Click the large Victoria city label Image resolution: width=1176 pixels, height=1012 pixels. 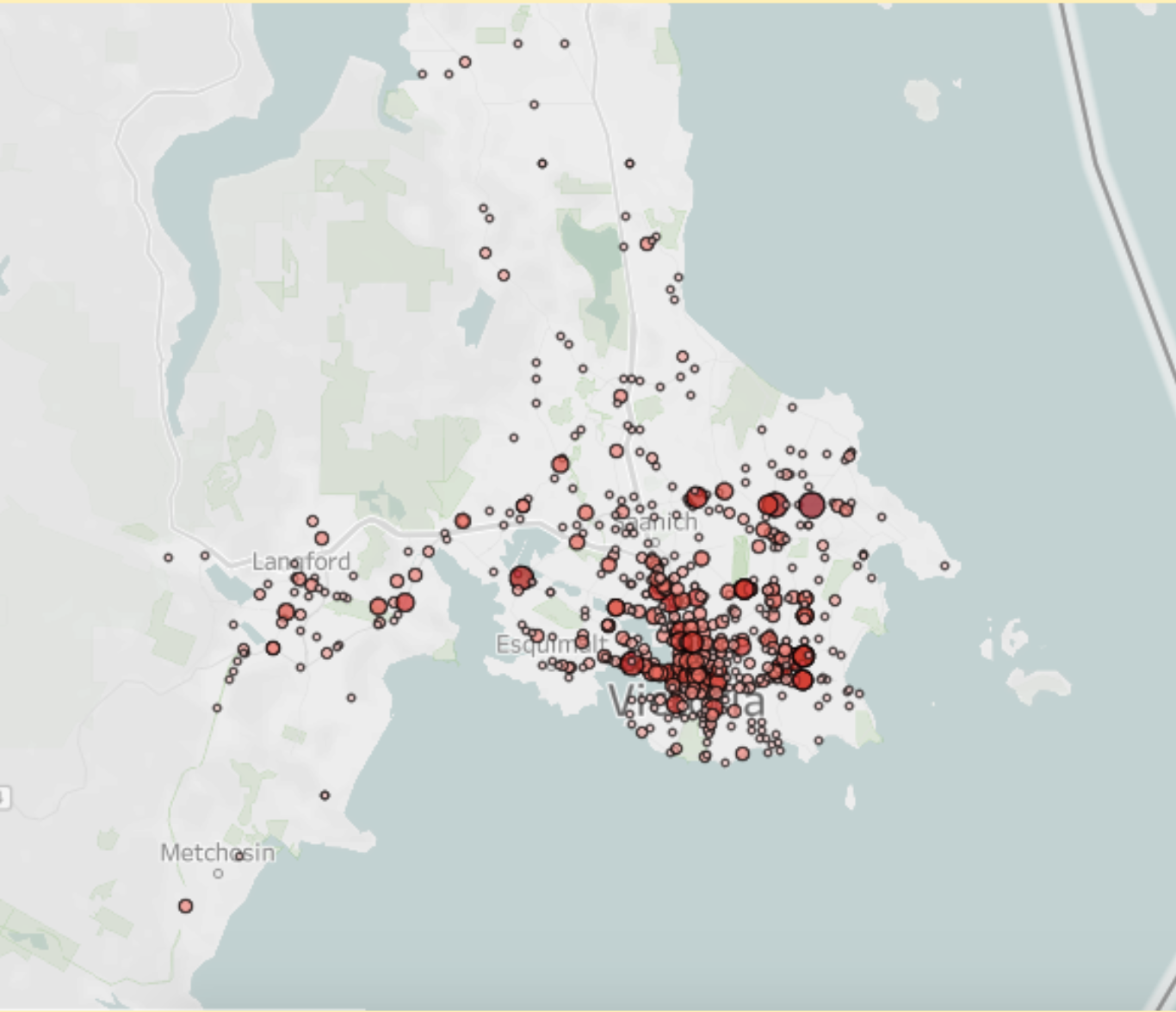point(685,702)
